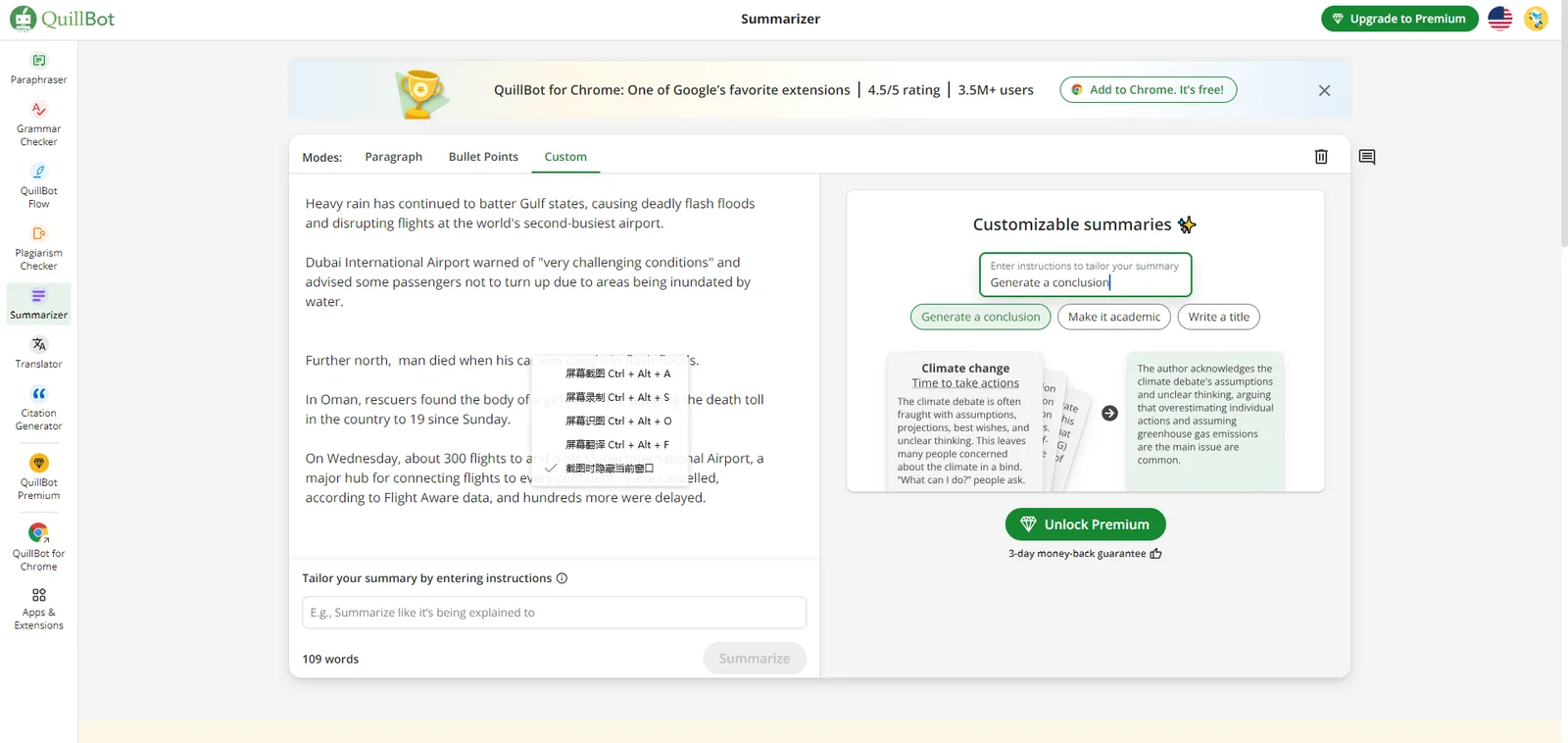Click the '109 words' count

point(330,659)
